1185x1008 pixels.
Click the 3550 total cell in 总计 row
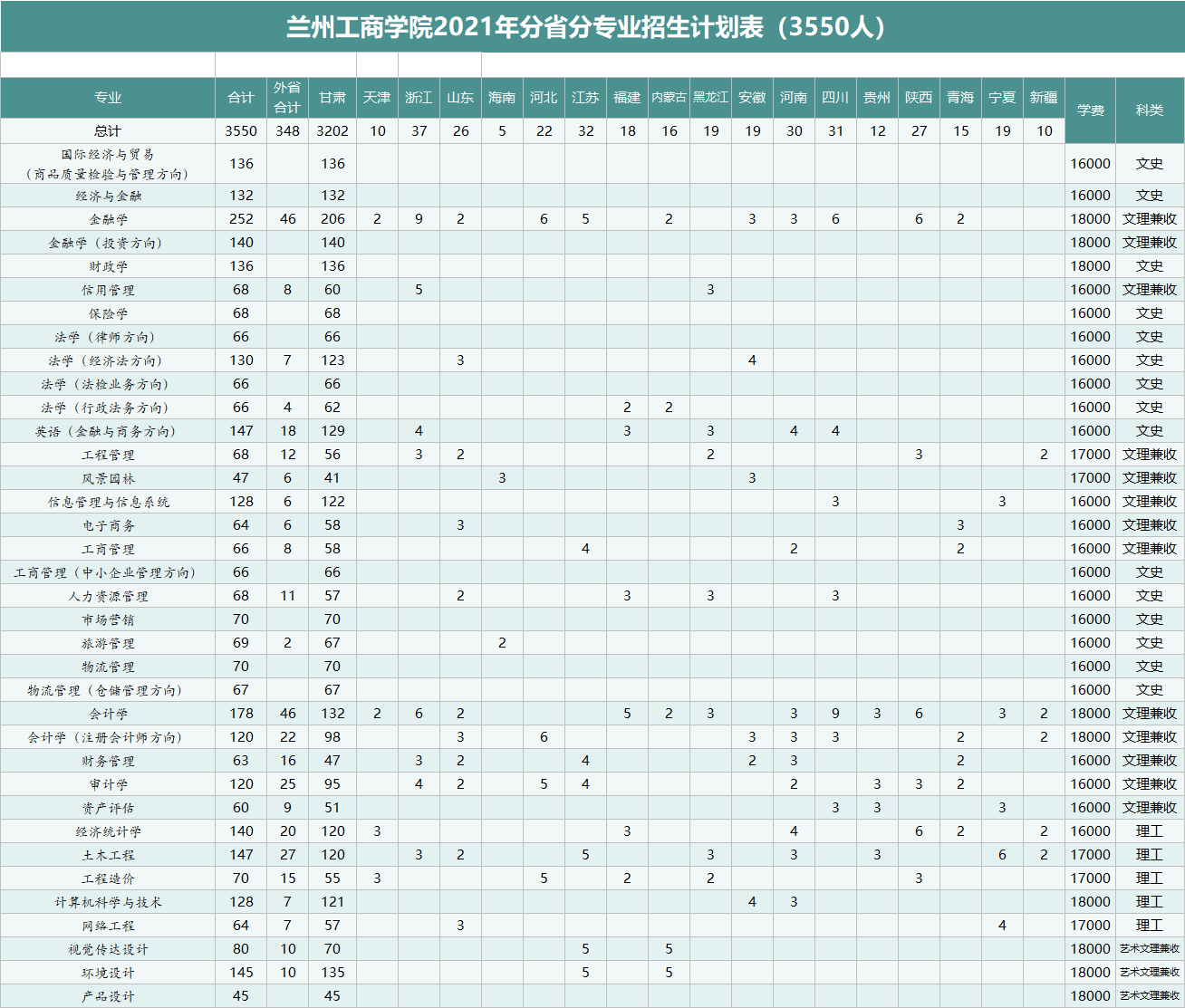[241, 131]
